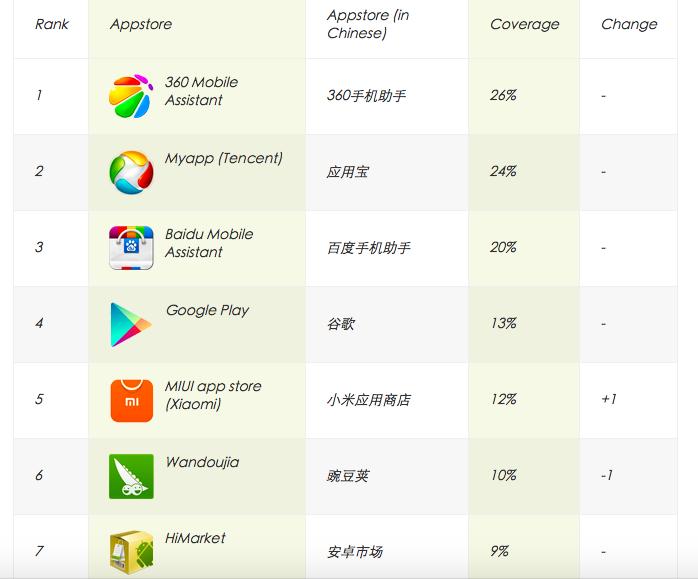Select the Chinese name 应用宝

[x=348, y=172]
